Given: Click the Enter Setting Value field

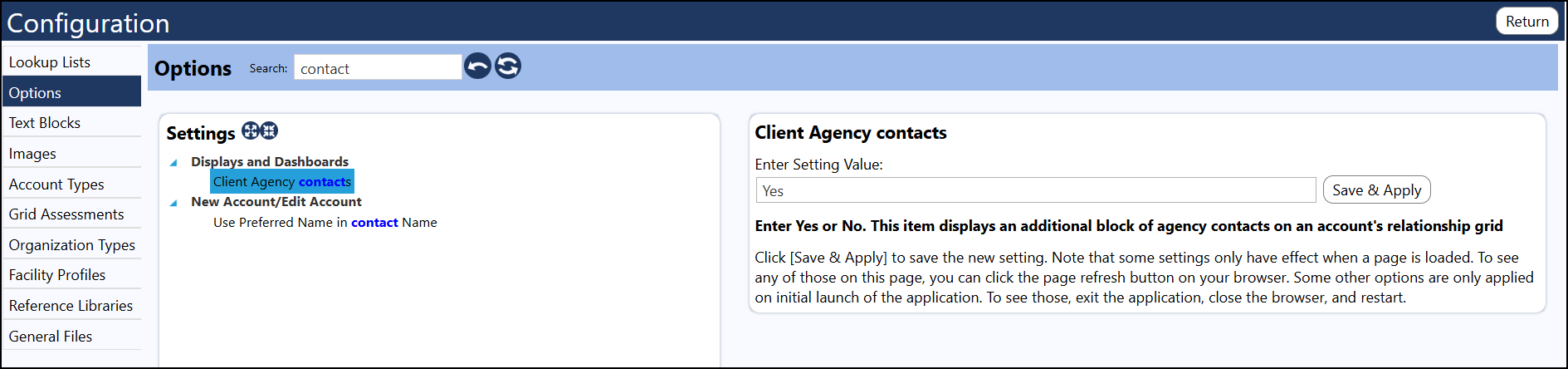Looking at the screenshot, I should pyautogui.click(x=1036, y=190).
